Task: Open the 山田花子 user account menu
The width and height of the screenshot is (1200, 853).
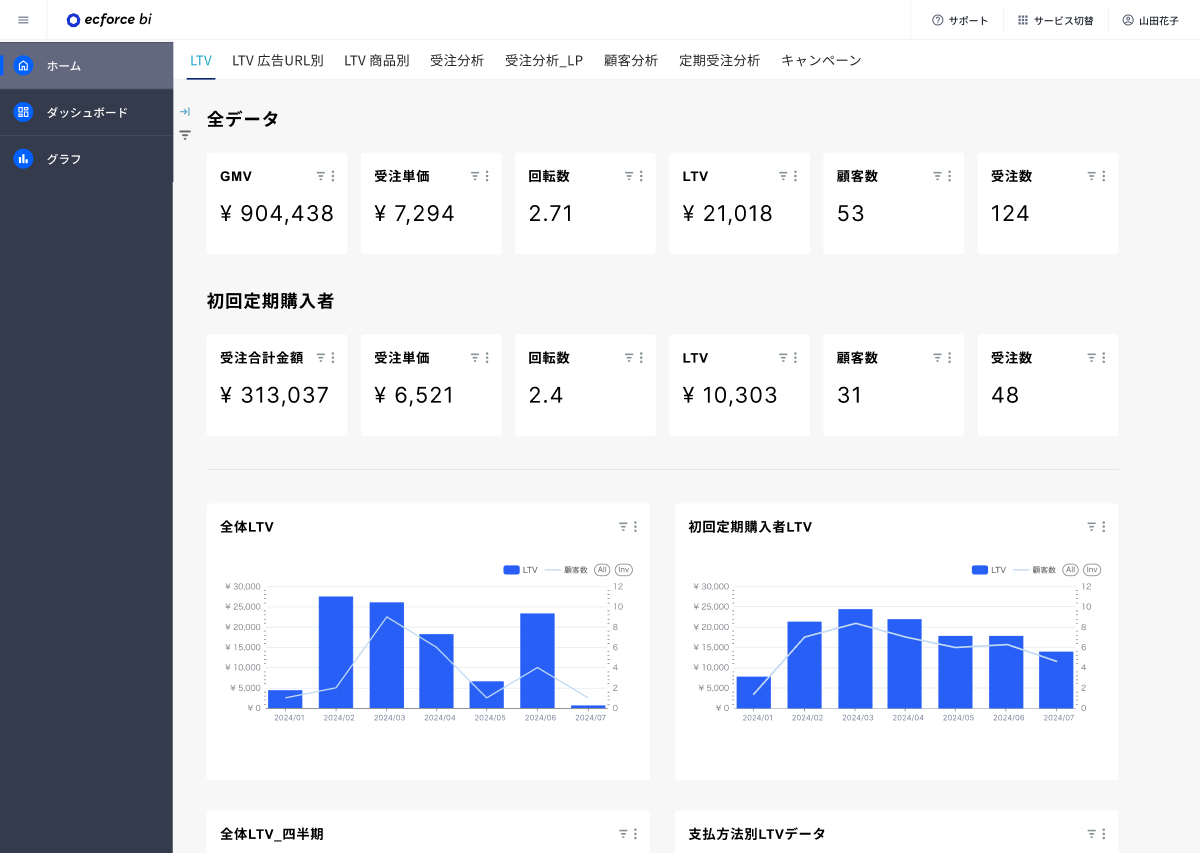Action: click(x=1150, y=20)
